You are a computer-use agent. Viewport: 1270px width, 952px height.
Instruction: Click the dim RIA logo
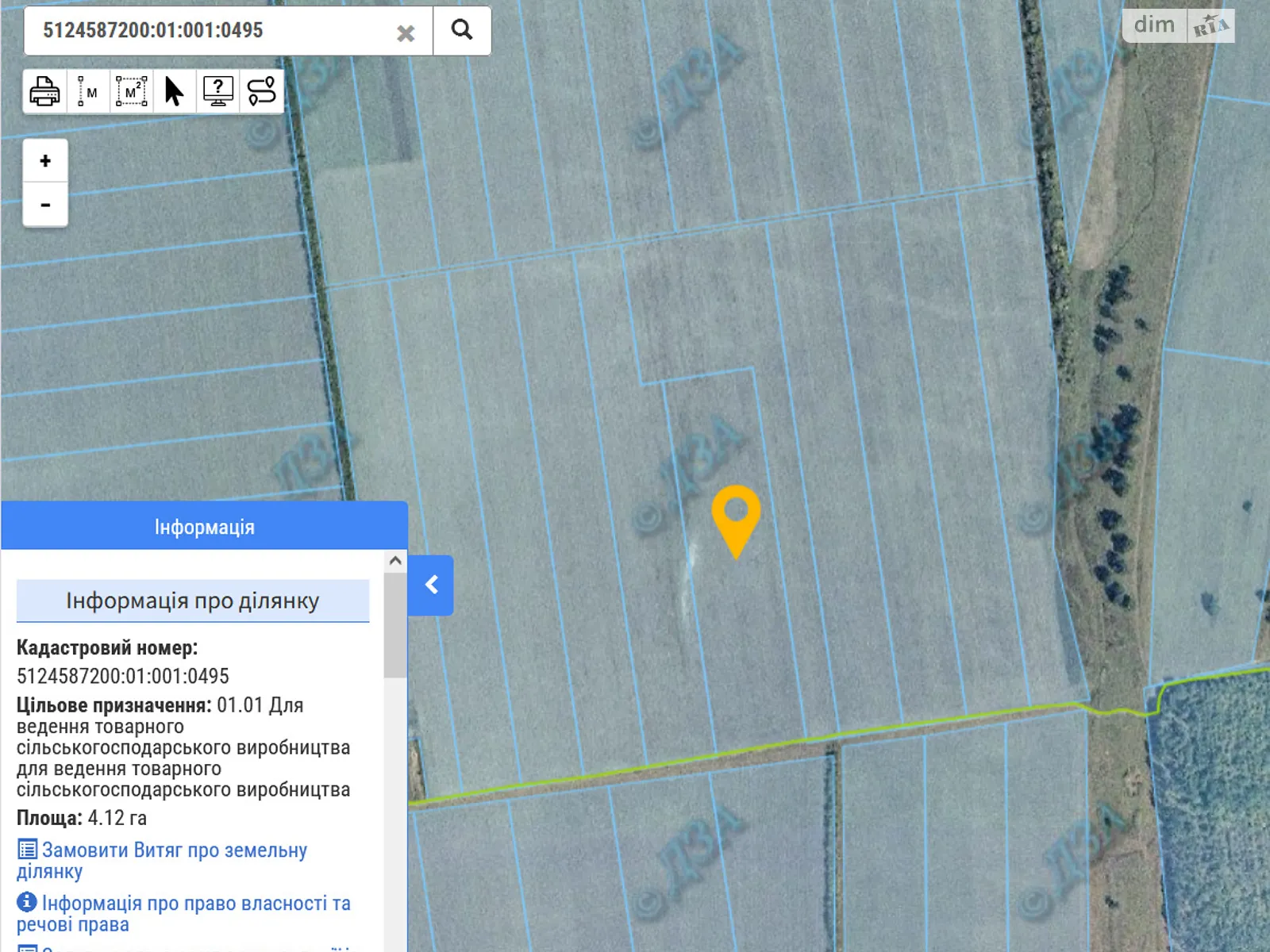coord(1179,25)
